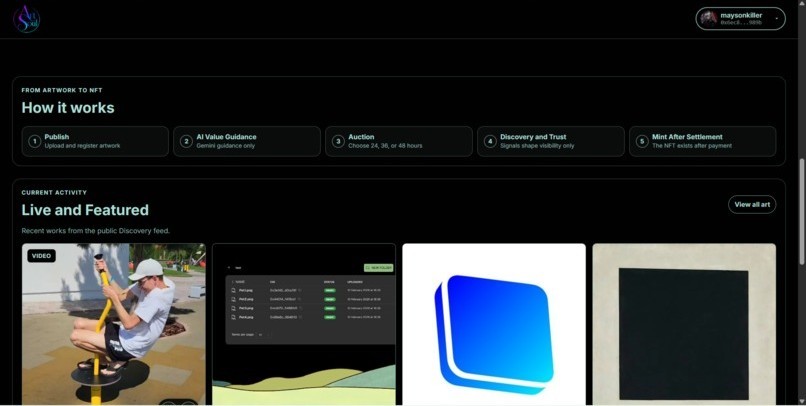This screenshot has height=406, width=806.
Task: Click the step 3 number circle
Action: click(338, 141)
